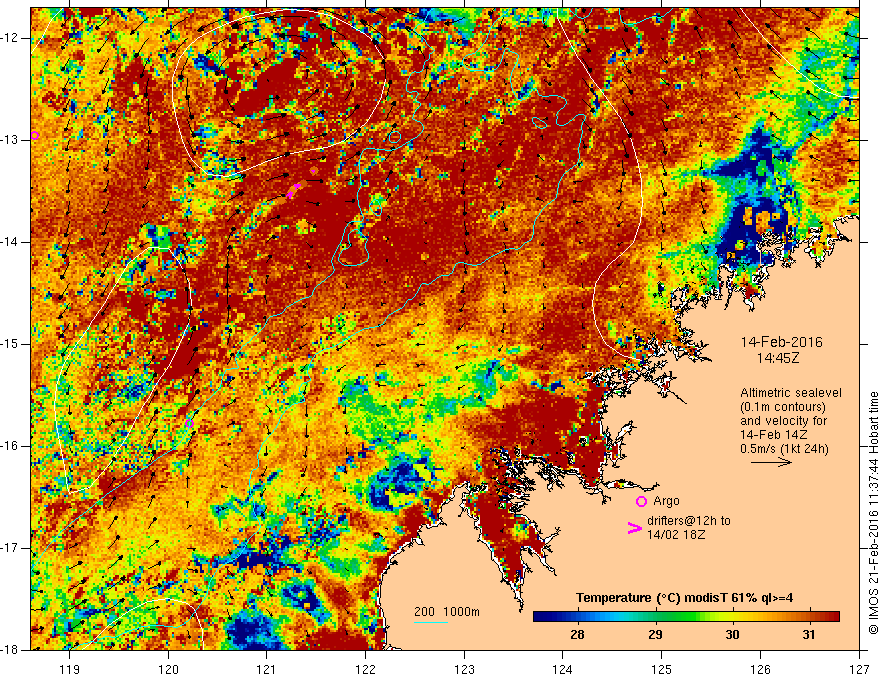Click the '119' longitude axis label
880x680 pixels.
(70, 669)
